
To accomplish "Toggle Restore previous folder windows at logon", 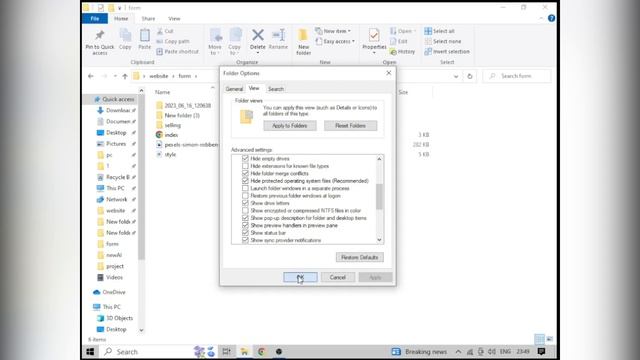I will coord(245,196).
